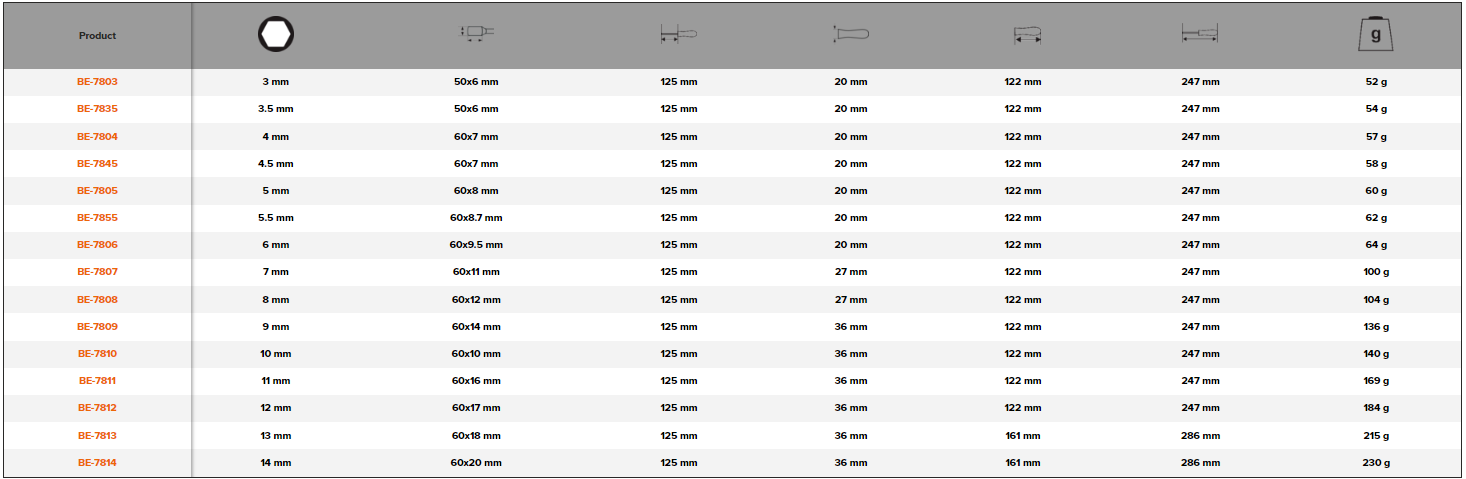The width and height of the screenshot is (1466, 479).
Task: Click the blade length icon
Action: coord(678,35)
